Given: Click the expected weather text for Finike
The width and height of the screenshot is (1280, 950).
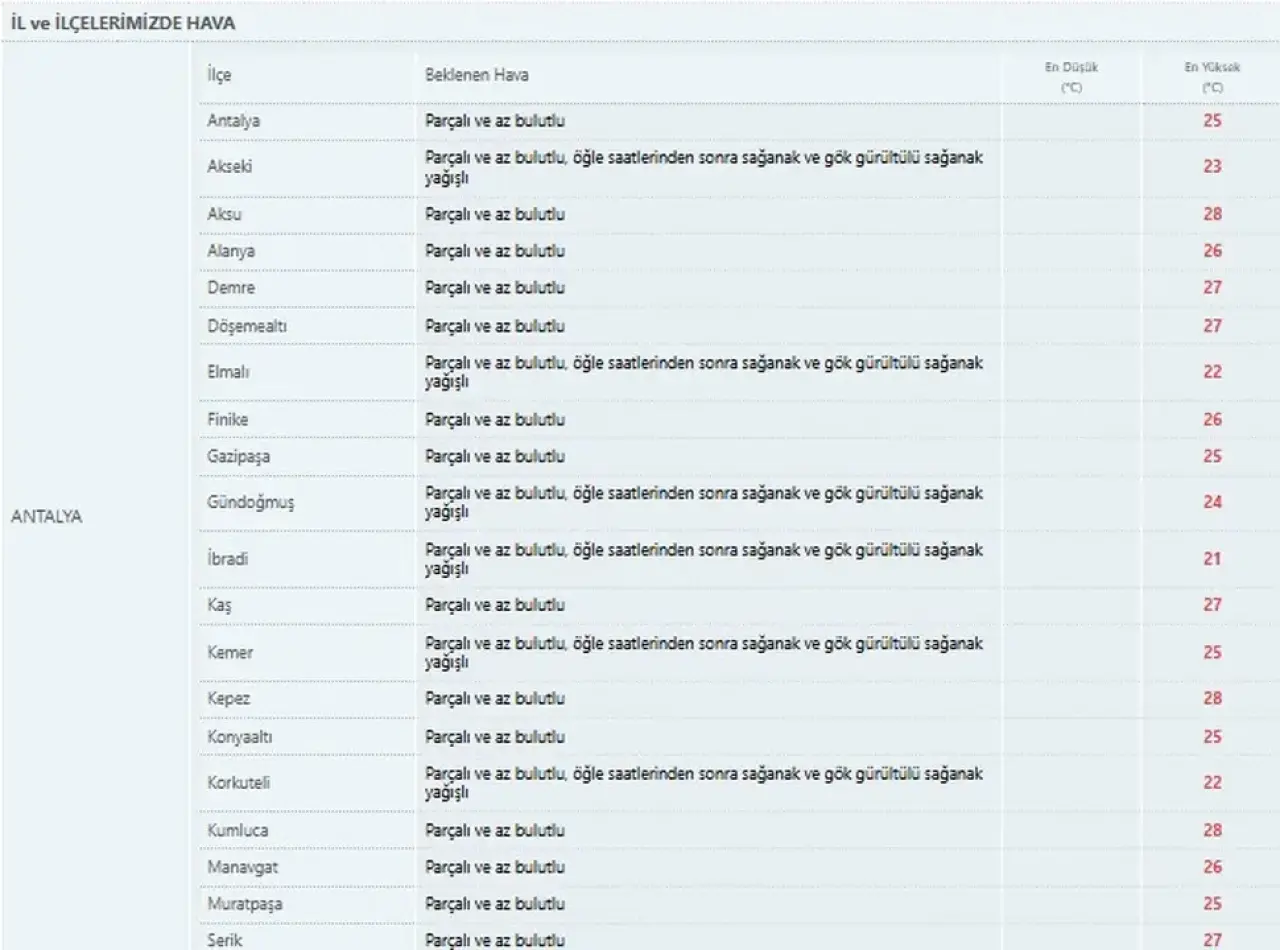Looking at the screenshot, I should tap(494, 420).
